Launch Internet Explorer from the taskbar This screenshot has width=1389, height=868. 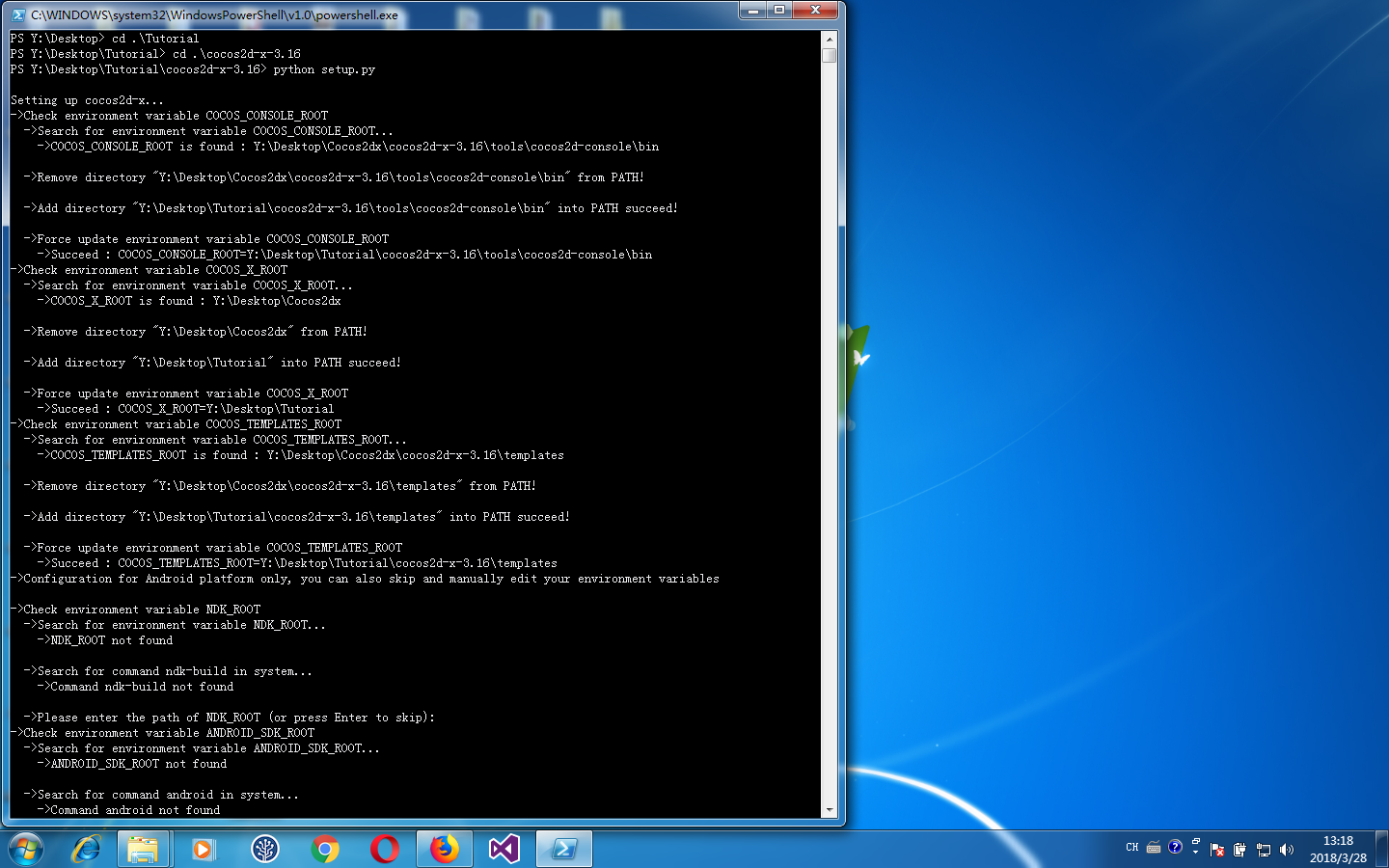[x=87, y=849]
